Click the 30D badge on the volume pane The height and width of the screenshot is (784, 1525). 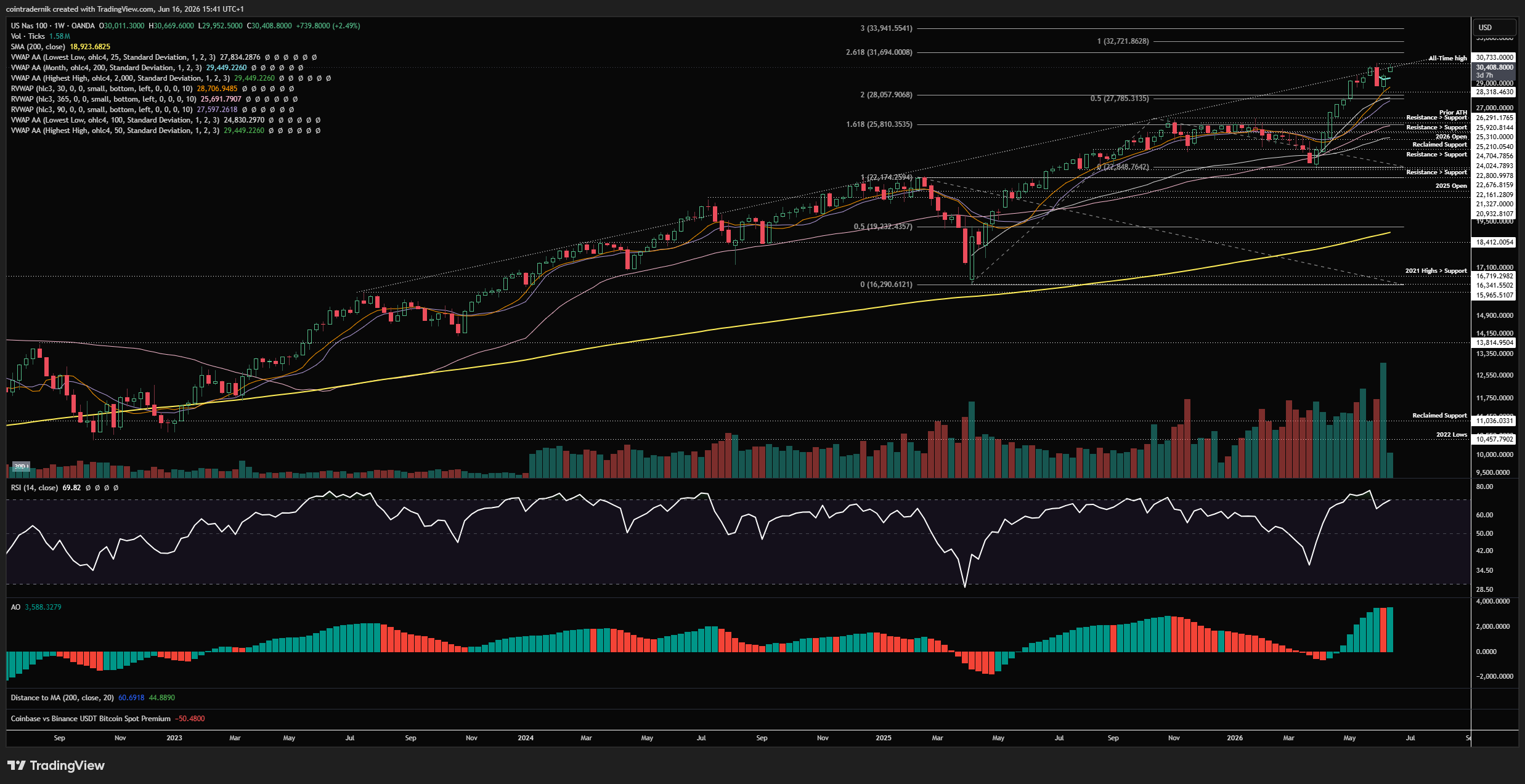[21, 467]
